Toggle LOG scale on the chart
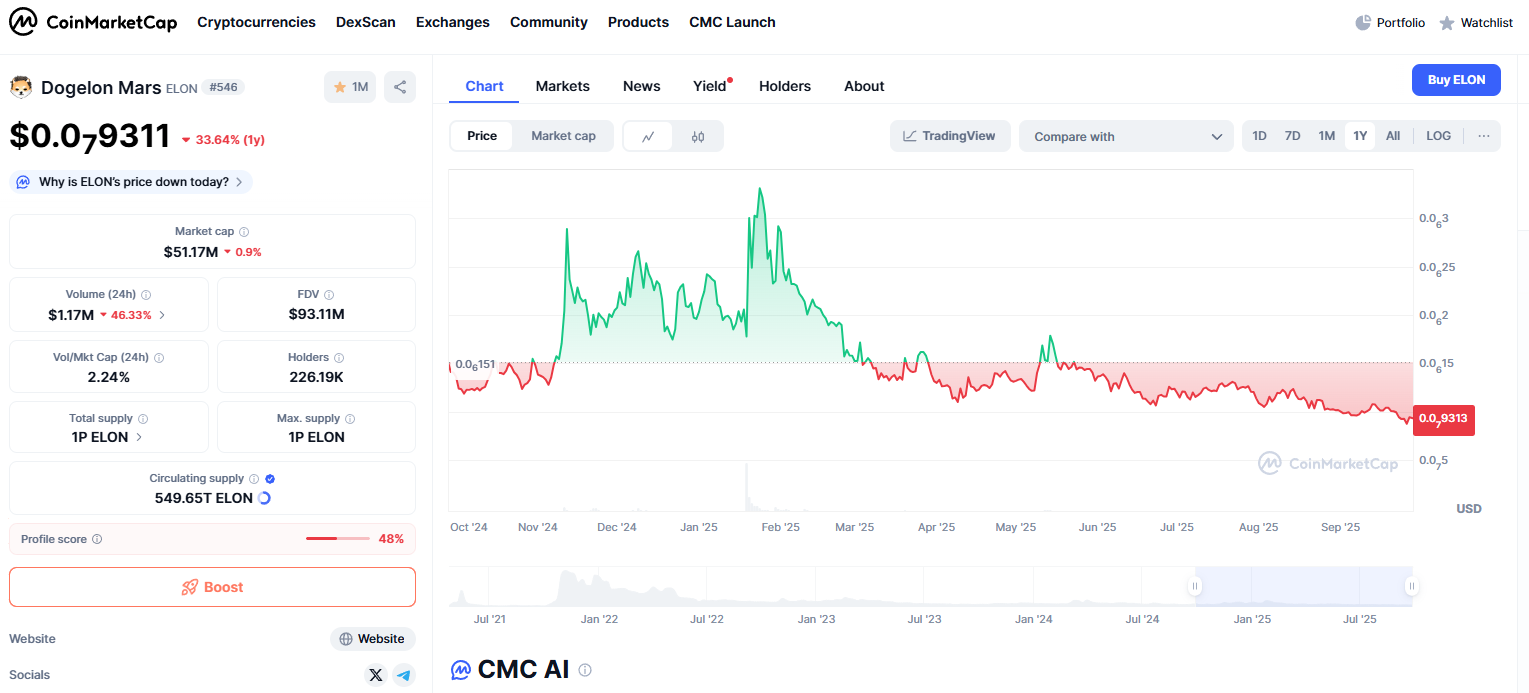This screenshot has height=693, width=1529. coord(1438,136)
